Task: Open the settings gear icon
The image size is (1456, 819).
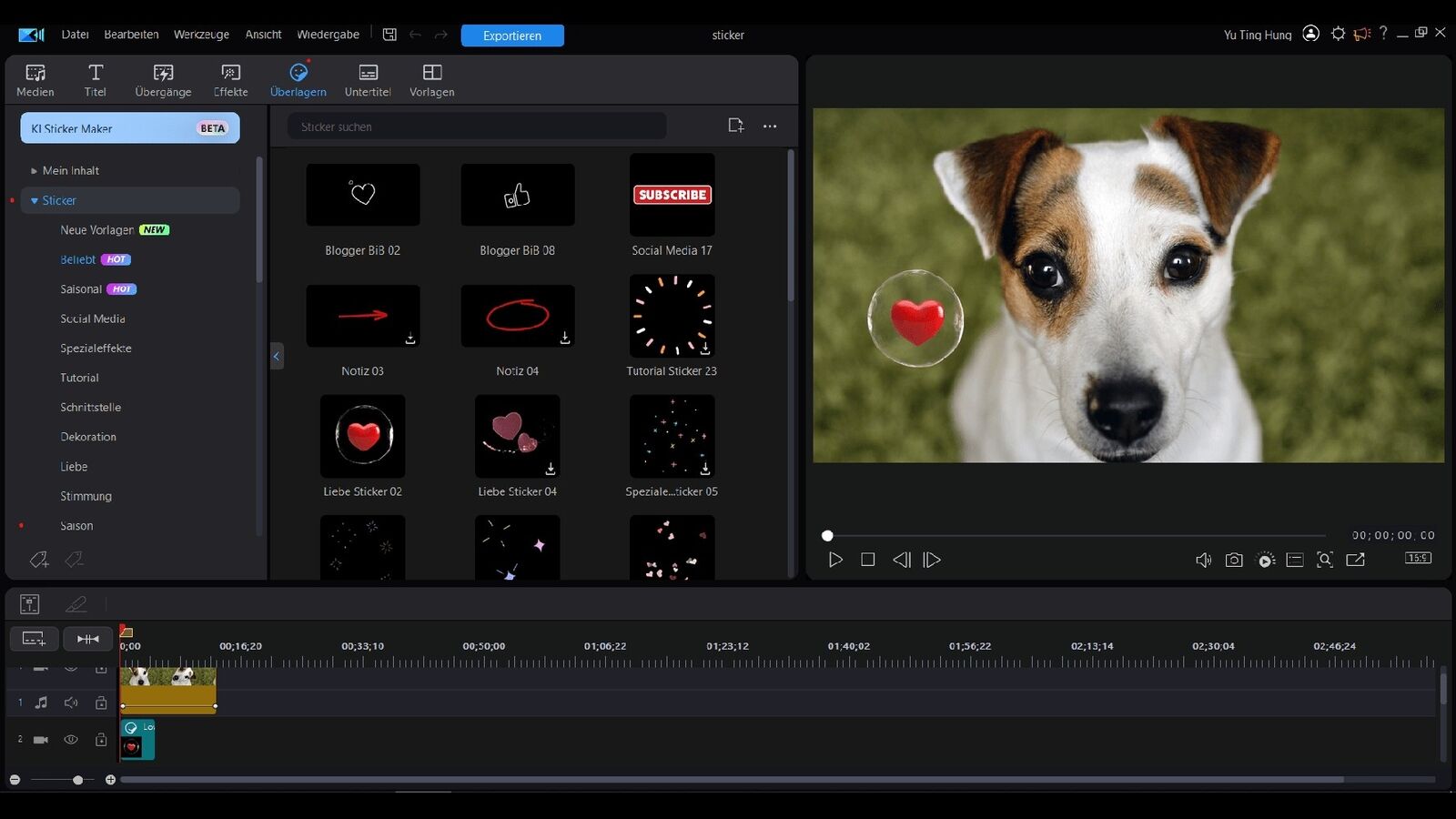Action: click(1338, 34)
